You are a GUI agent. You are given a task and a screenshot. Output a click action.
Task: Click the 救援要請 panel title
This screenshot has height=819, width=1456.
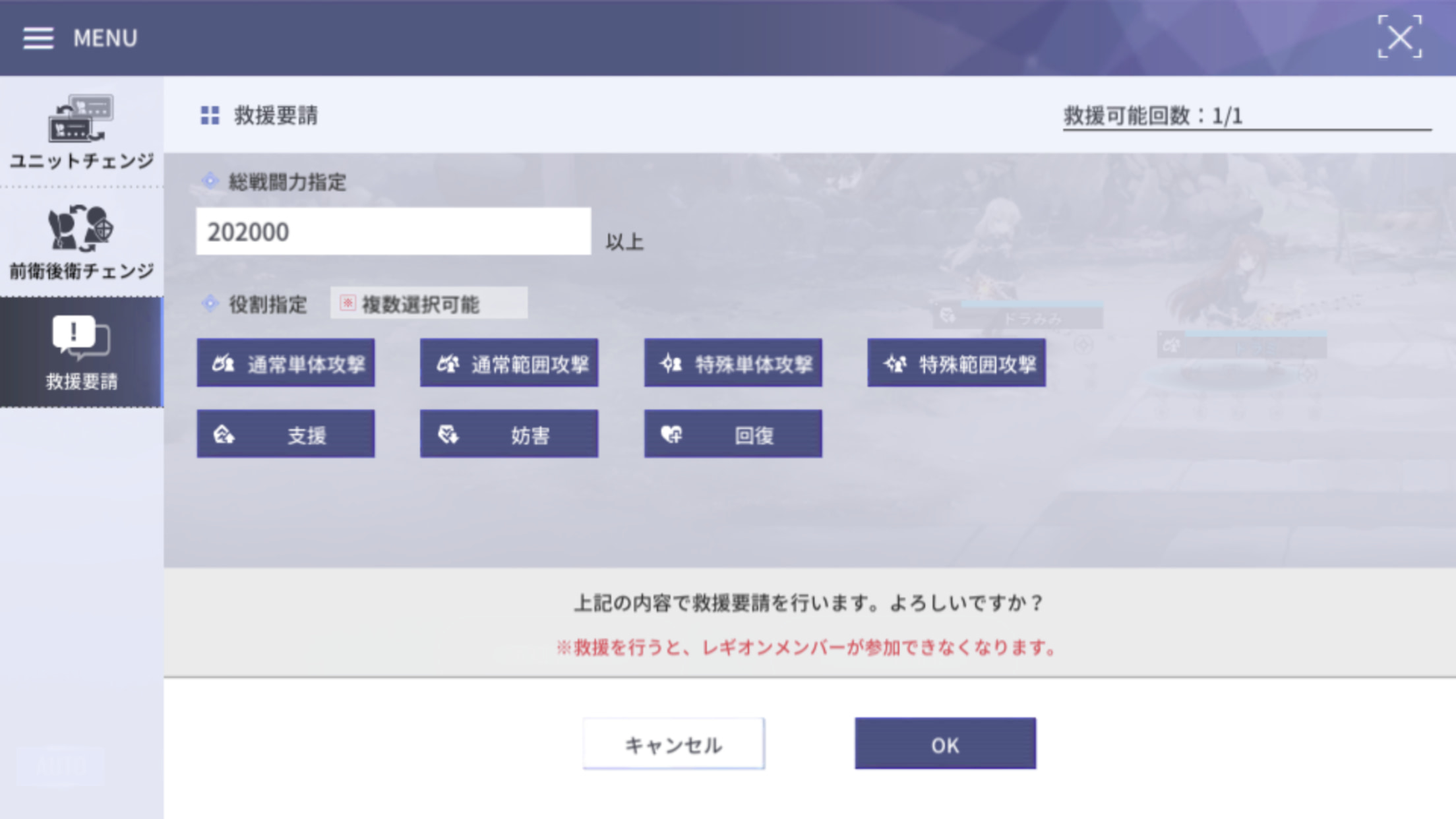point(276,115)
